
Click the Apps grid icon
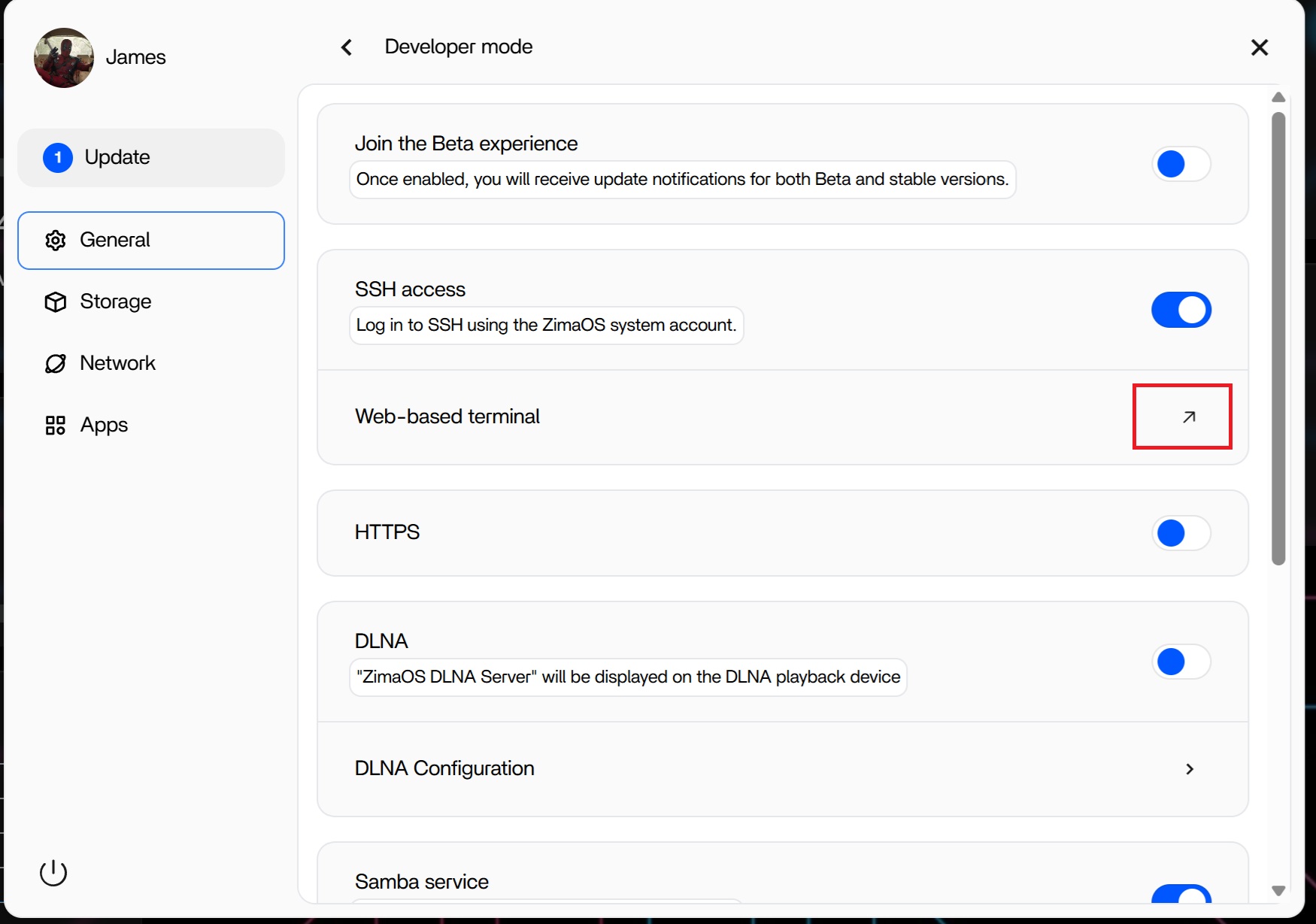56,426
